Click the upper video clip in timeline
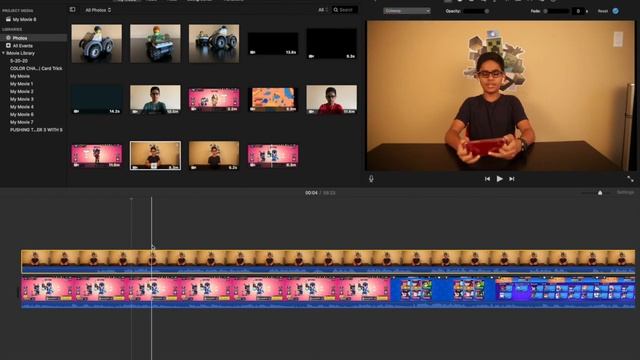 328,261
